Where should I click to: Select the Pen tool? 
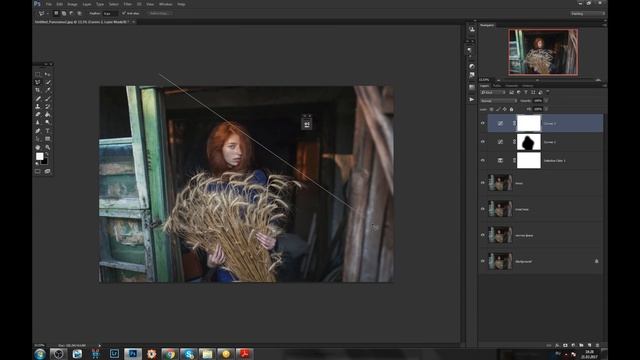click(x=38, y=131)
